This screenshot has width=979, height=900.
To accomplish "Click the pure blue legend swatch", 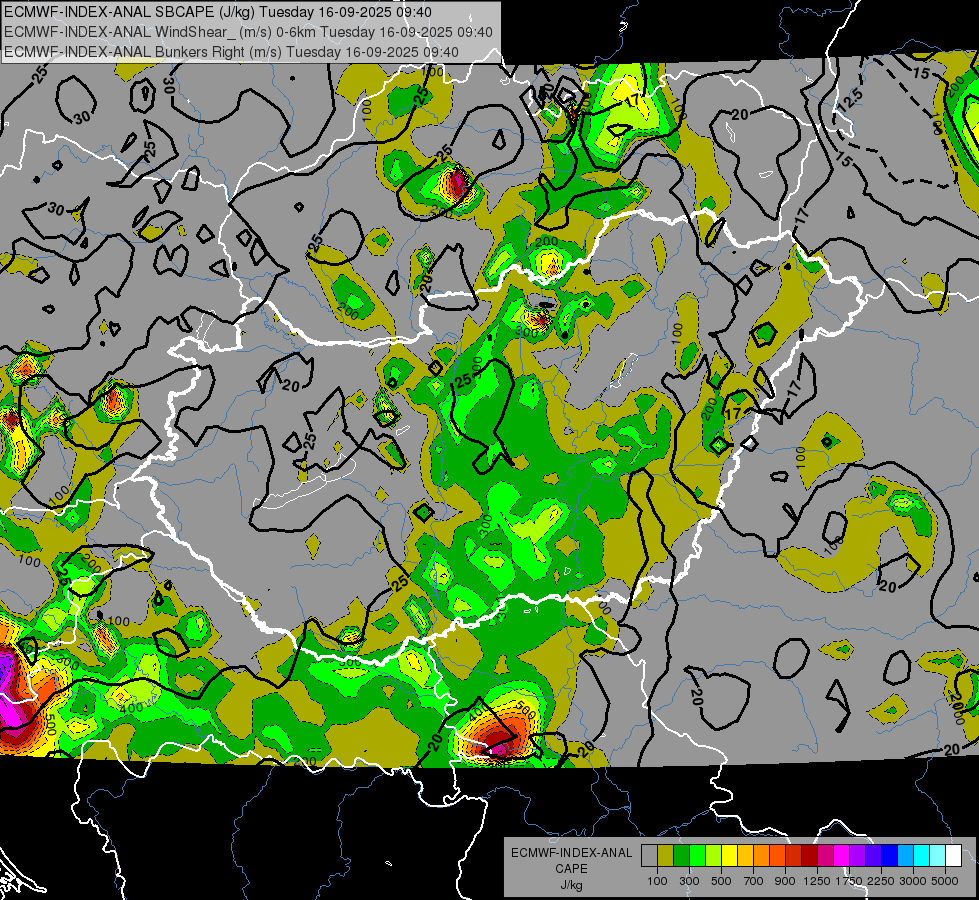I will tap(890, 855).
